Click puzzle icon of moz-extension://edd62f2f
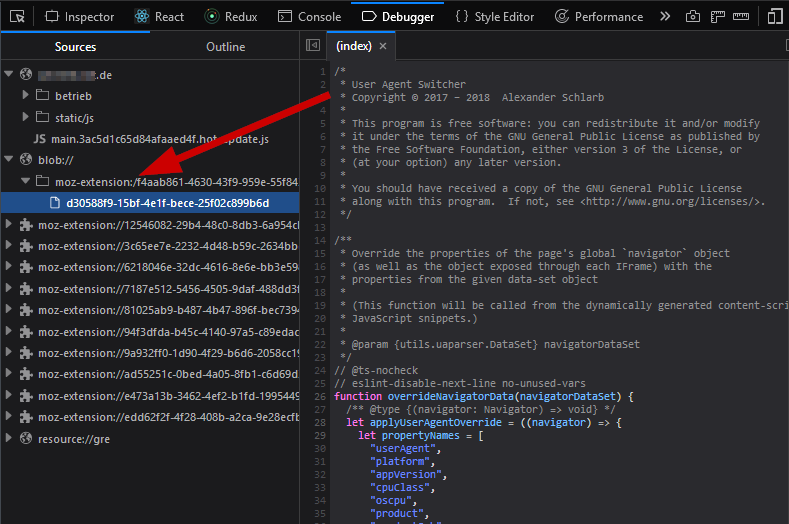The height and width of the screenshot is (524, 789). click(x=26, y=417)
